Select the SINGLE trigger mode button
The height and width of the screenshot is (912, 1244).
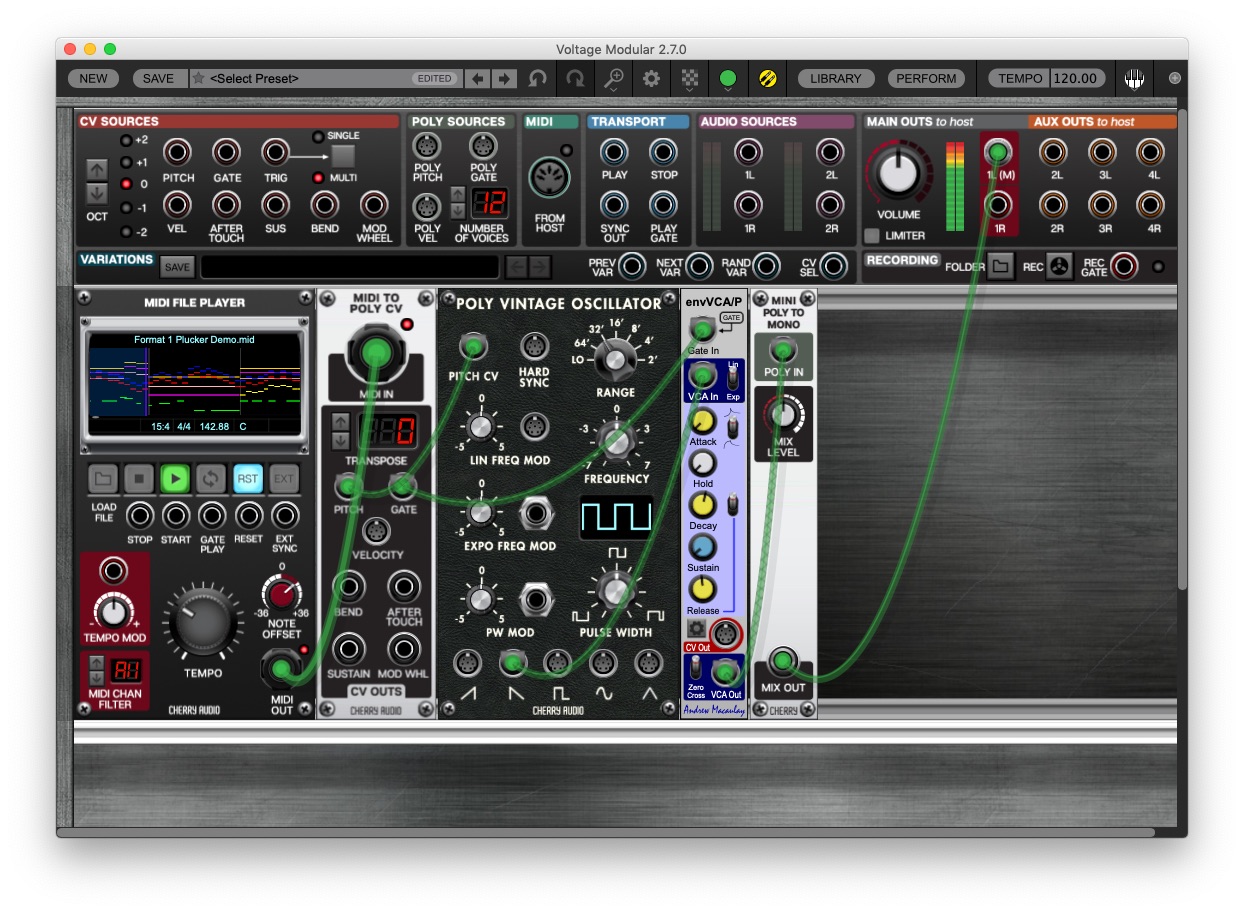coord(318,137)
